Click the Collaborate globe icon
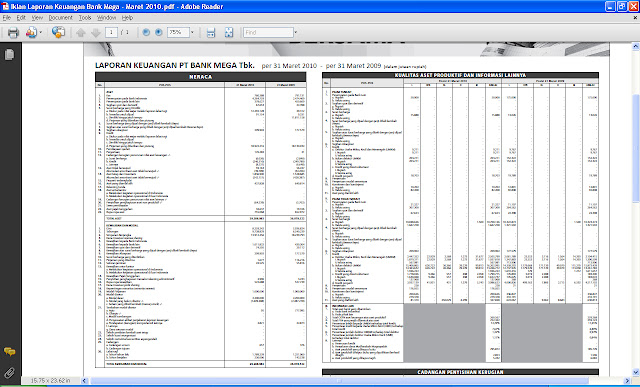The image size is (640, 387). point(58,32)
